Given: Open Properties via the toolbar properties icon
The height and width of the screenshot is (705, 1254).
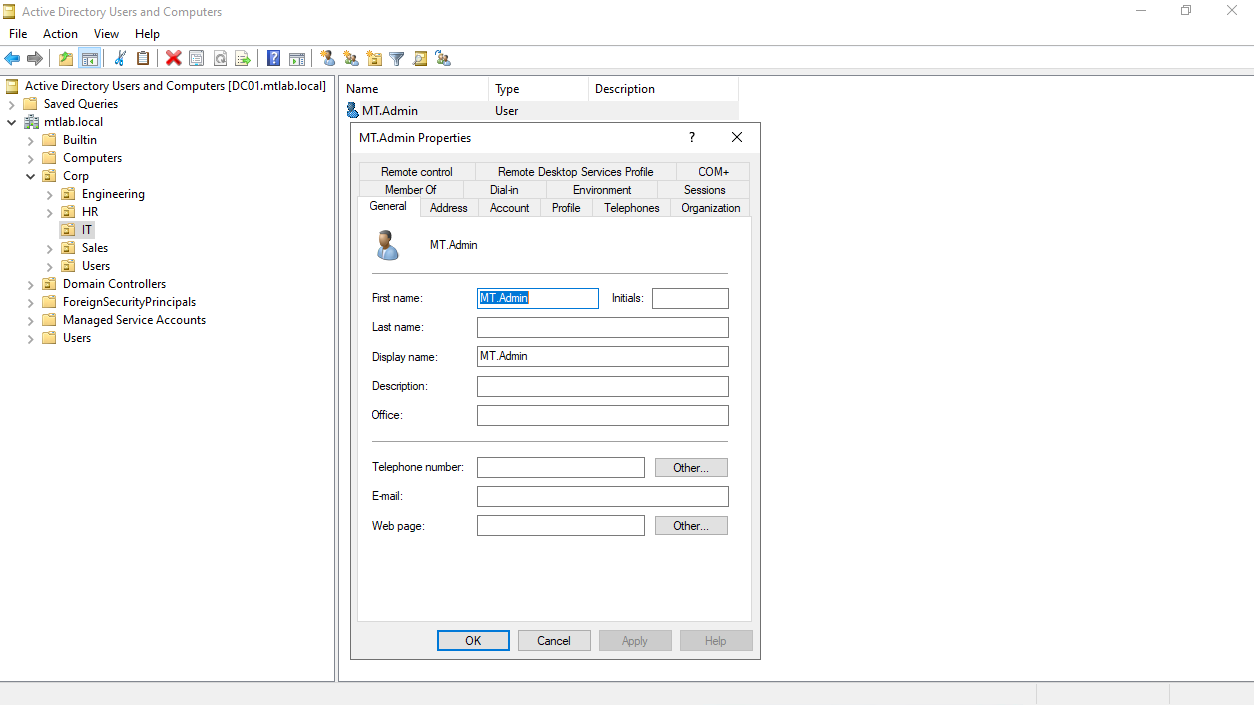Looking at the screenshot, I should [x=197, y=58].
